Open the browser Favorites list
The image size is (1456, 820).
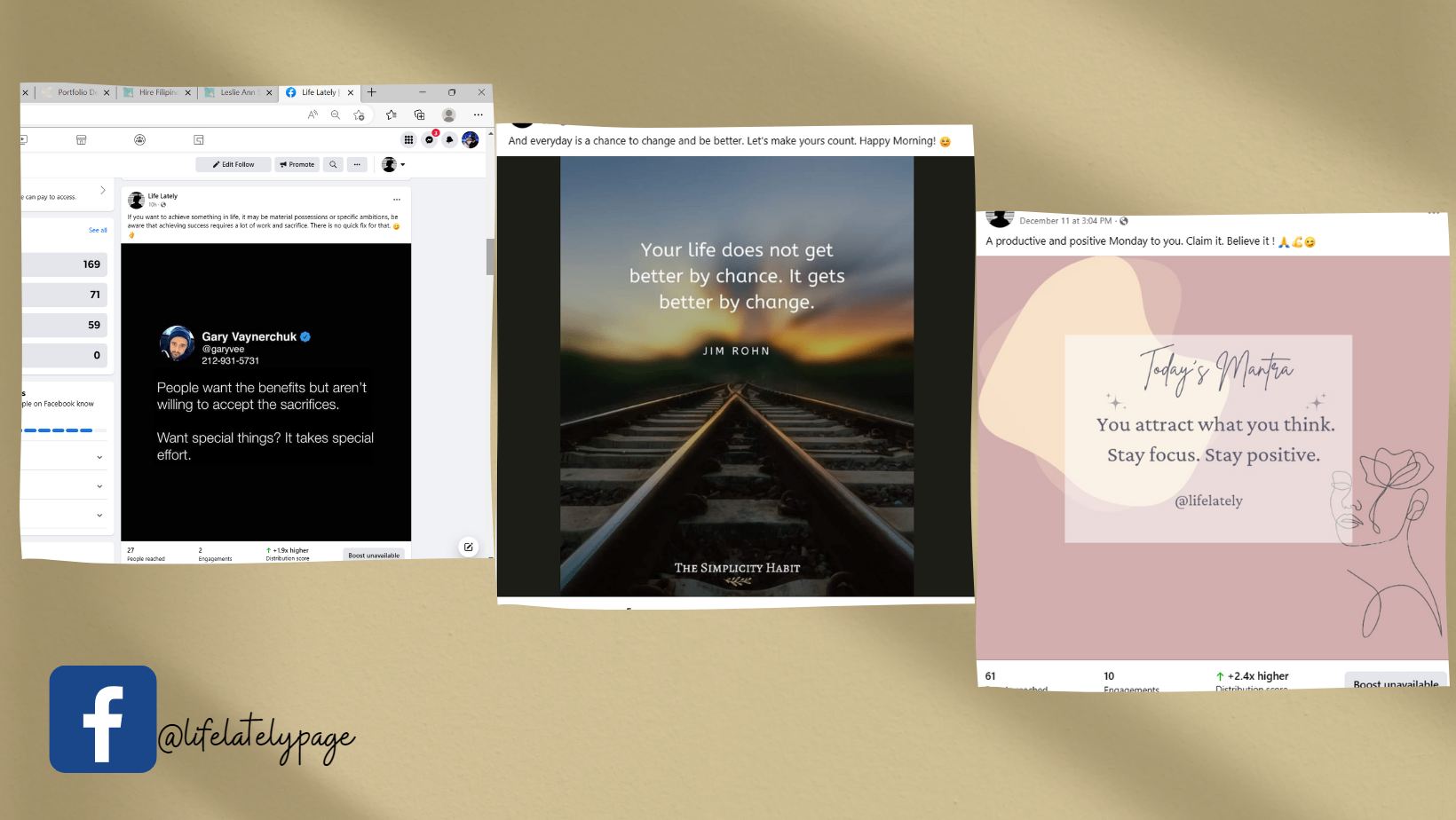point(392,114)
